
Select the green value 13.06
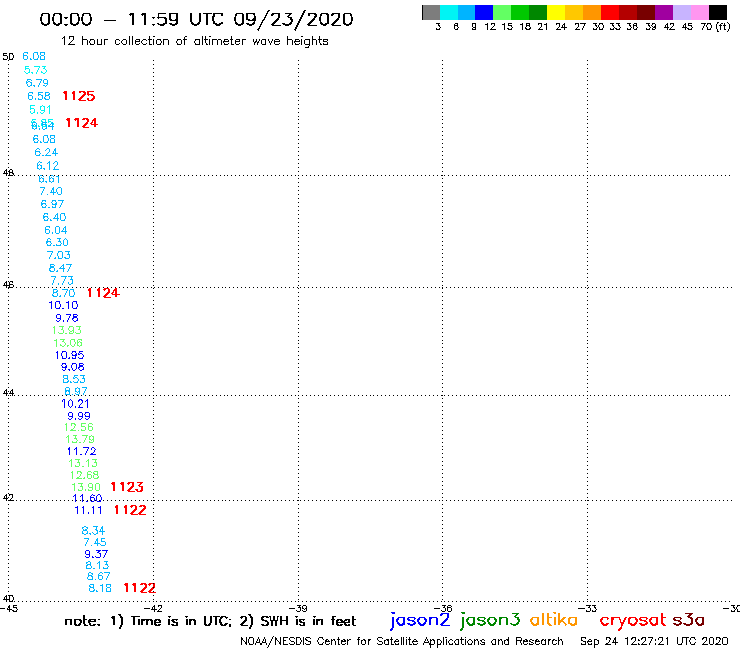tap(68, 343)
